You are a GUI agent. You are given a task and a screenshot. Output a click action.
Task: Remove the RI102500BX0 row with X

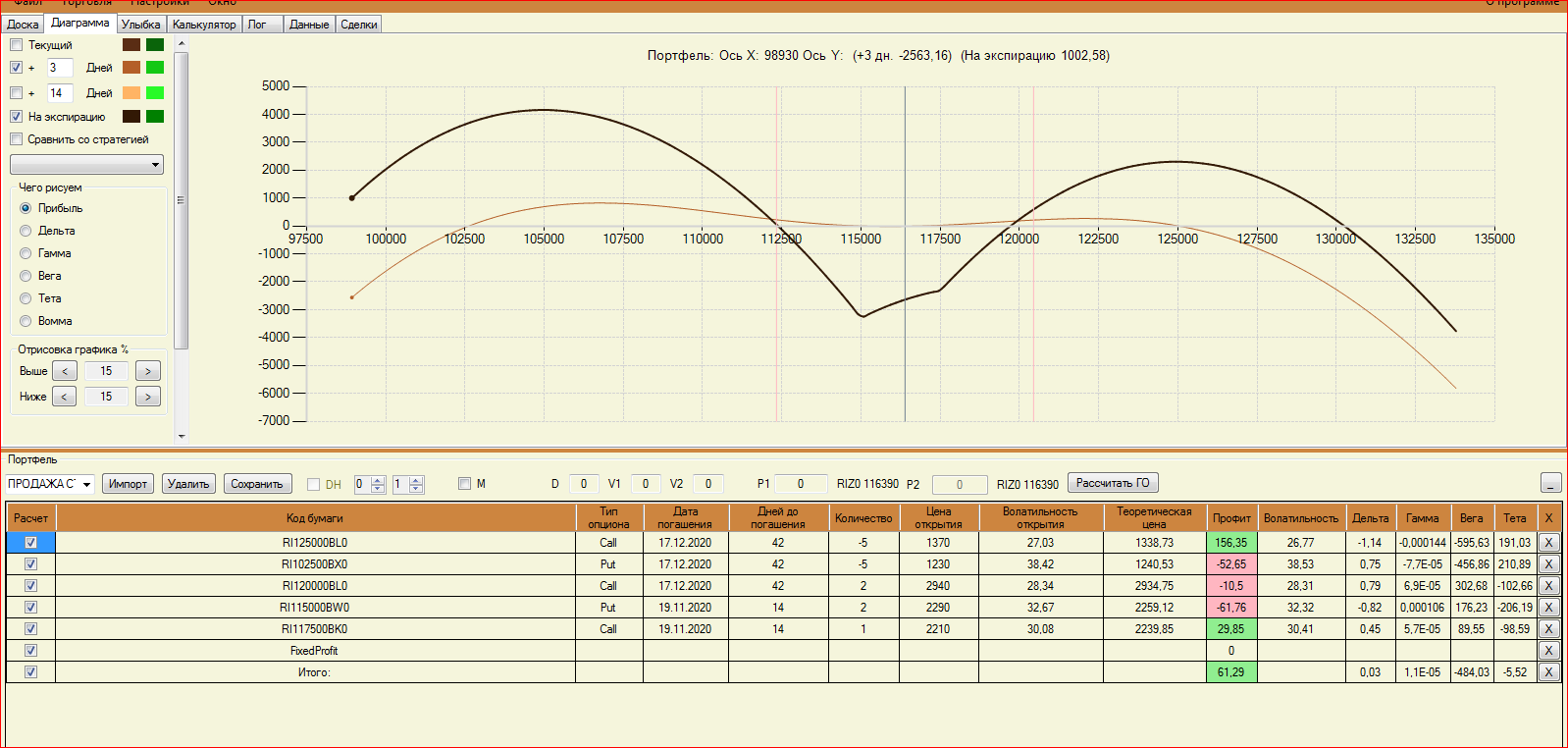pyautogui.click(x=1549, y=564)
